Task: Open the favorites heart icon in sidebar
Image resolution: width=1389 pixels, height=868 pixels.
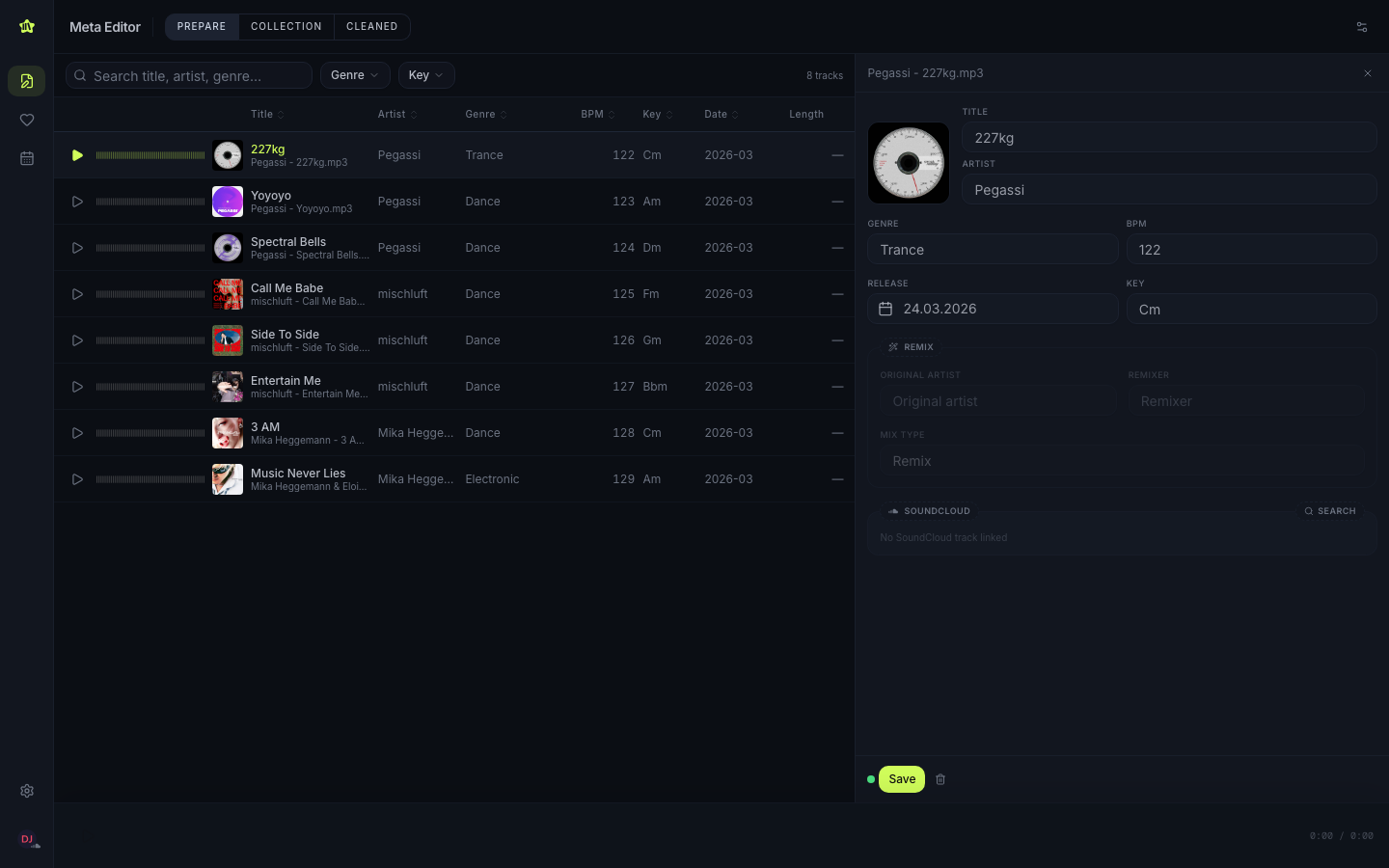Action: pos(27,120)
